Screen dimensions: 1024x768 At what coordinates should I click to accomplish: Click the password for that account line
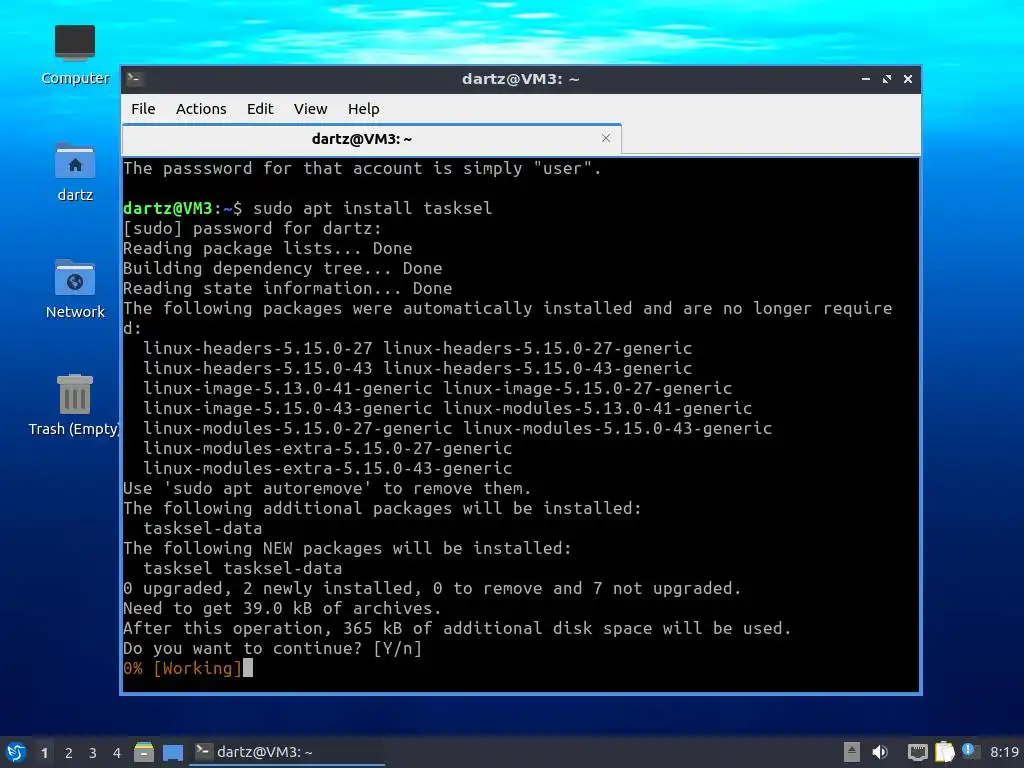(362, 168)
